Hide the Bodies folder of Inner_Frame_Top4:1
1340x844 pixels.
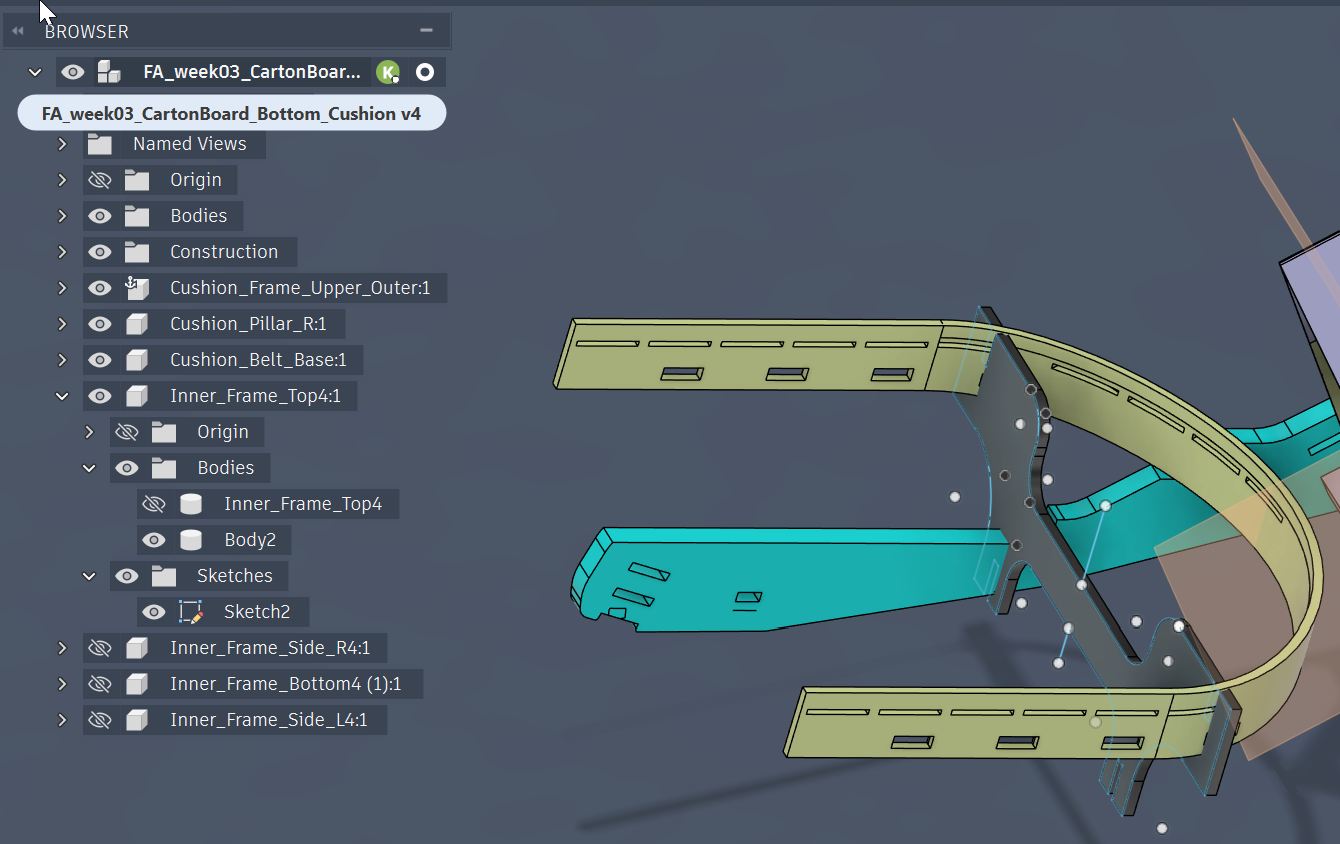pyautogui.click(x=127, y=467)
